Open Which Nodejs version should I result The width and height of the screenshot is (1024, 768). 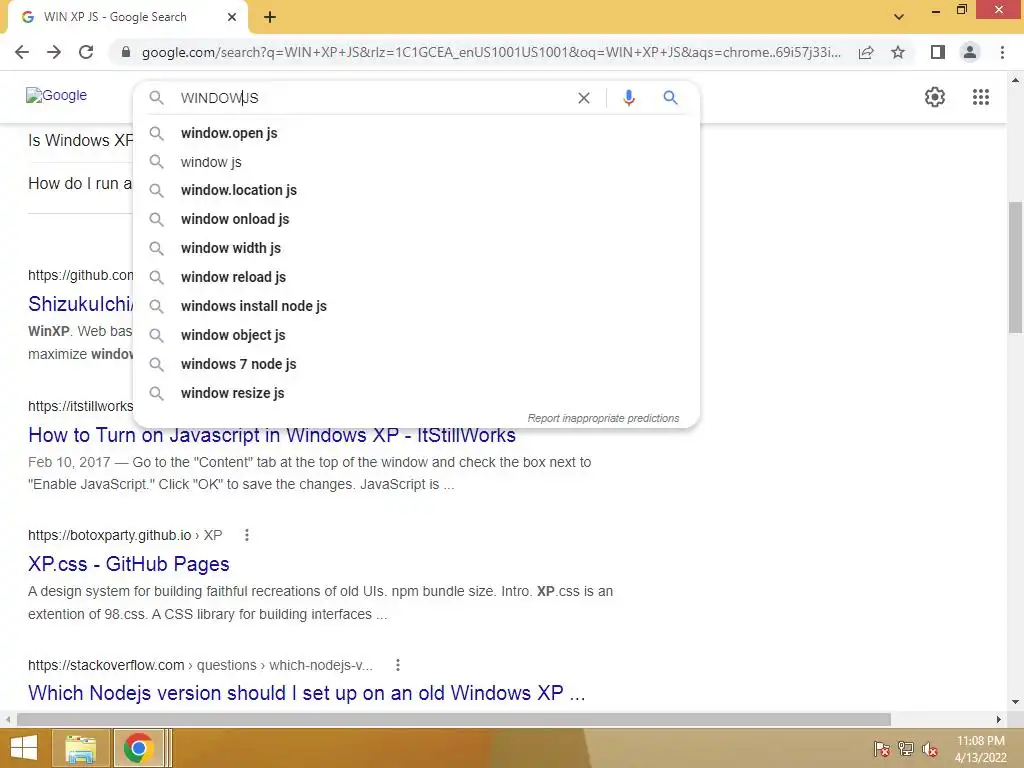click(x=306, y=692)
